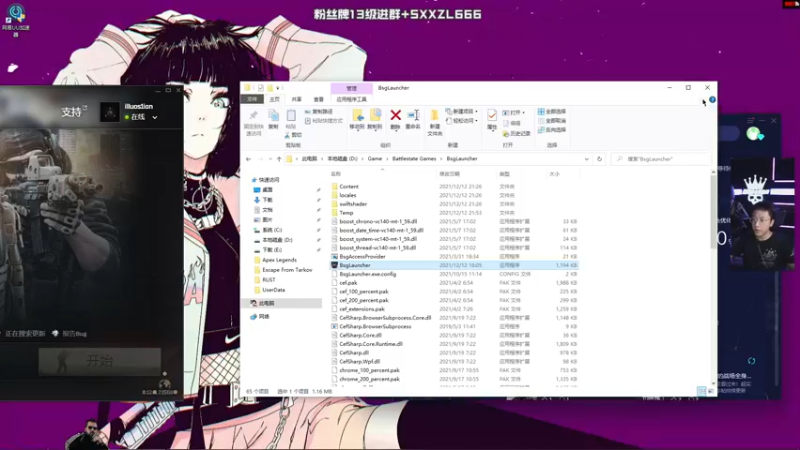The image size is (800, 450).
Task: Sort by the Date modified (修改日期) column header
Action: (449, 174)
